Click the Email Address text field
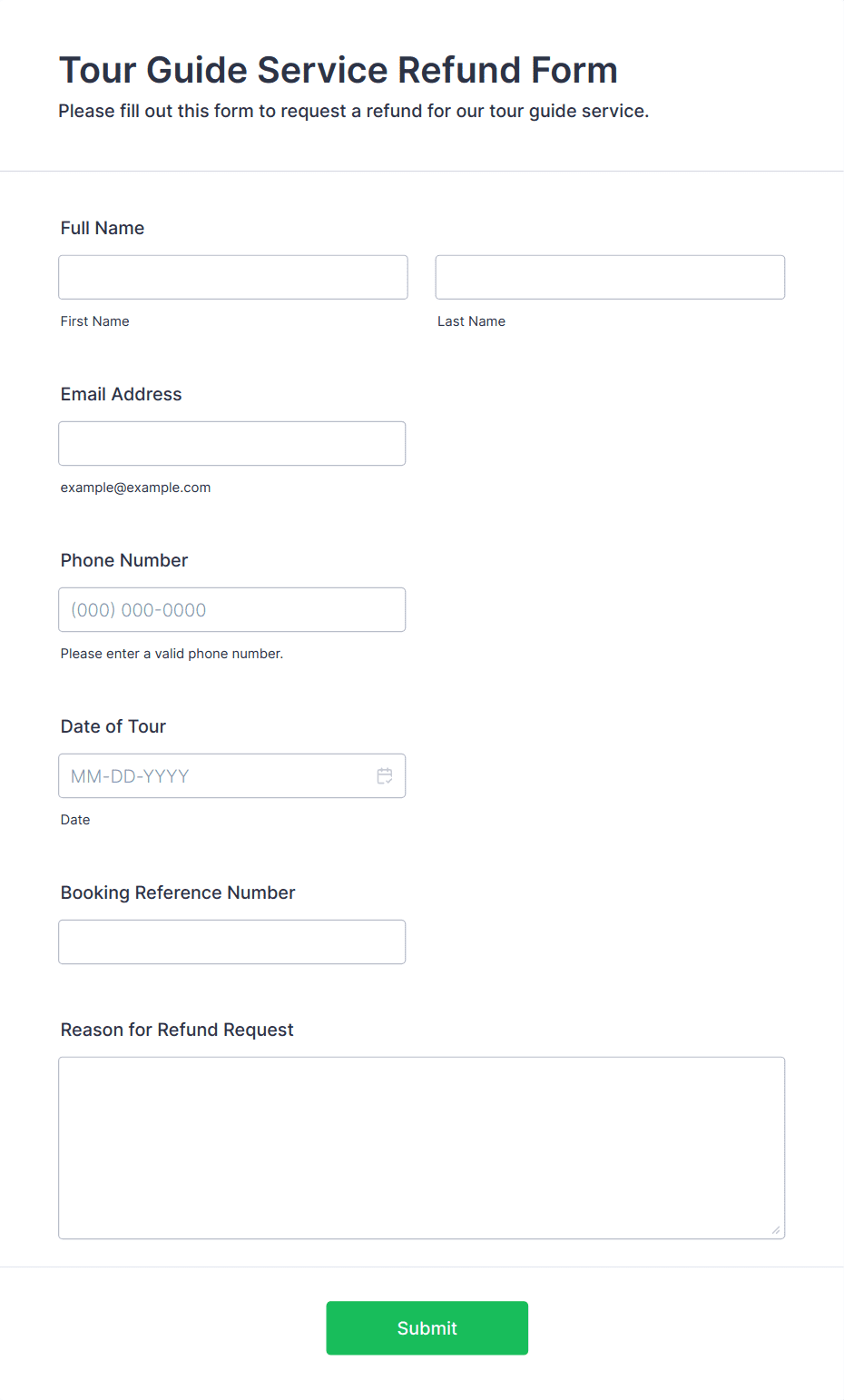Viewport: 844px width, 1400px height. tap(232, 443)
